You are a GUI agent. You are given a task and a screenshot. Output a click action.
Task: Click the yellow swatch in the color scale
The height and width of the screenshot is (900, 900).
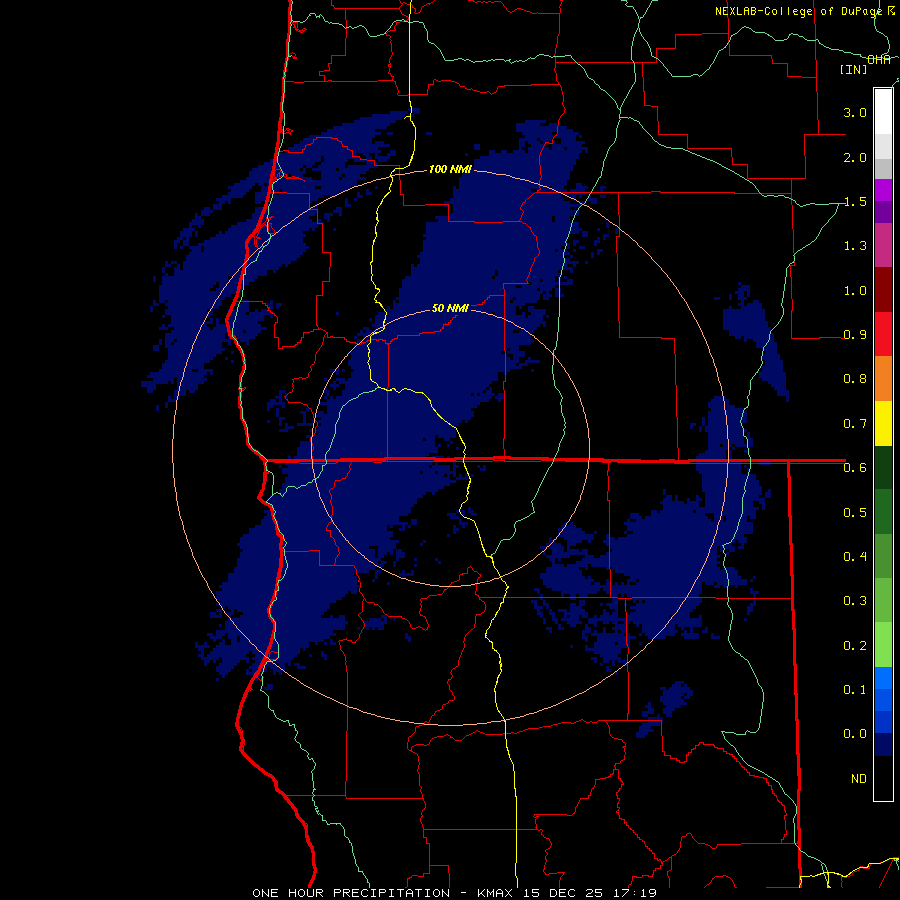point(883,423)
